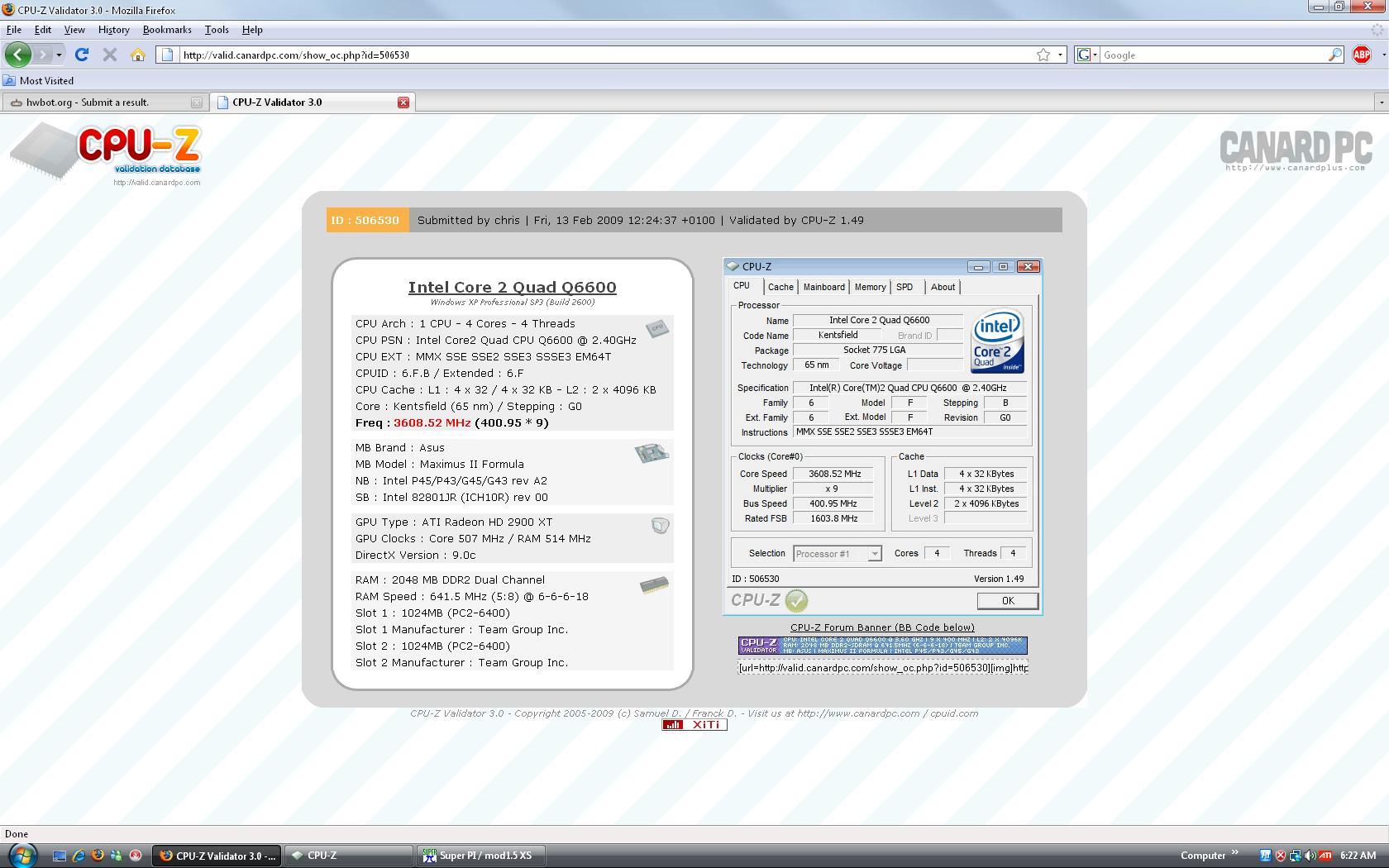Screen dimensions: 1389x868
Task: Click the Cache tab in CPU-Z image
Action: pyautogui.click(x=780, y=287)
